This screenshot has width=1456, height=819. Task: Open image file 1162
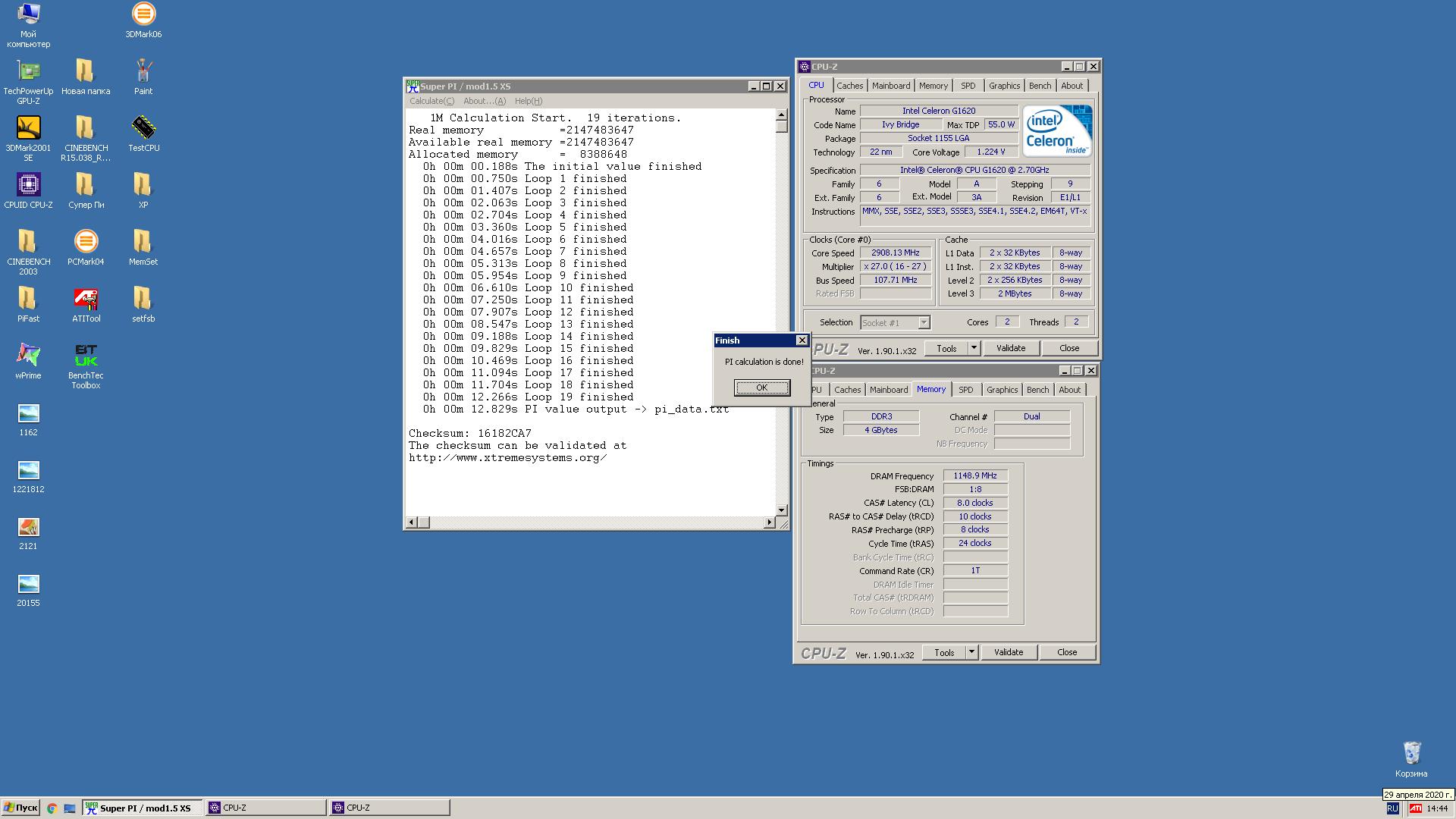coord(28,419)
